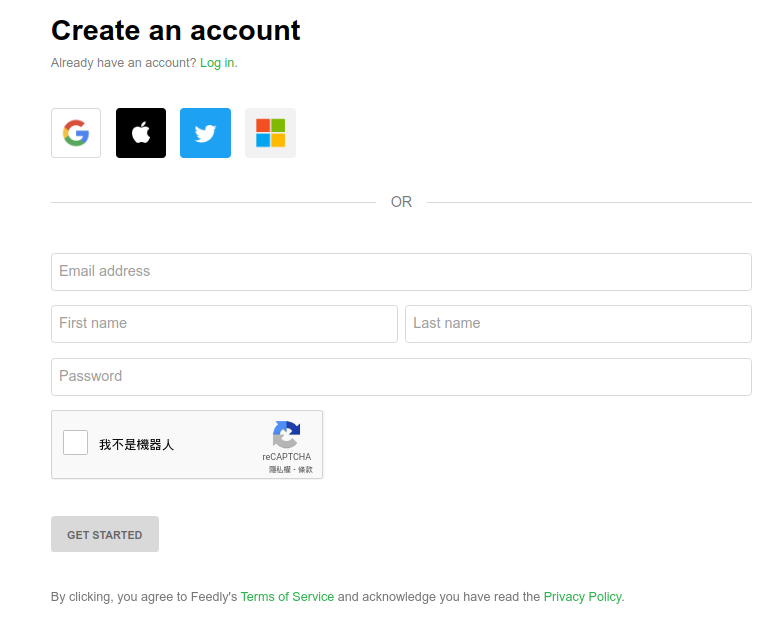Choose the Apple sign-up icon
Viewport: 781px width, 639px height.
point(141,133)
